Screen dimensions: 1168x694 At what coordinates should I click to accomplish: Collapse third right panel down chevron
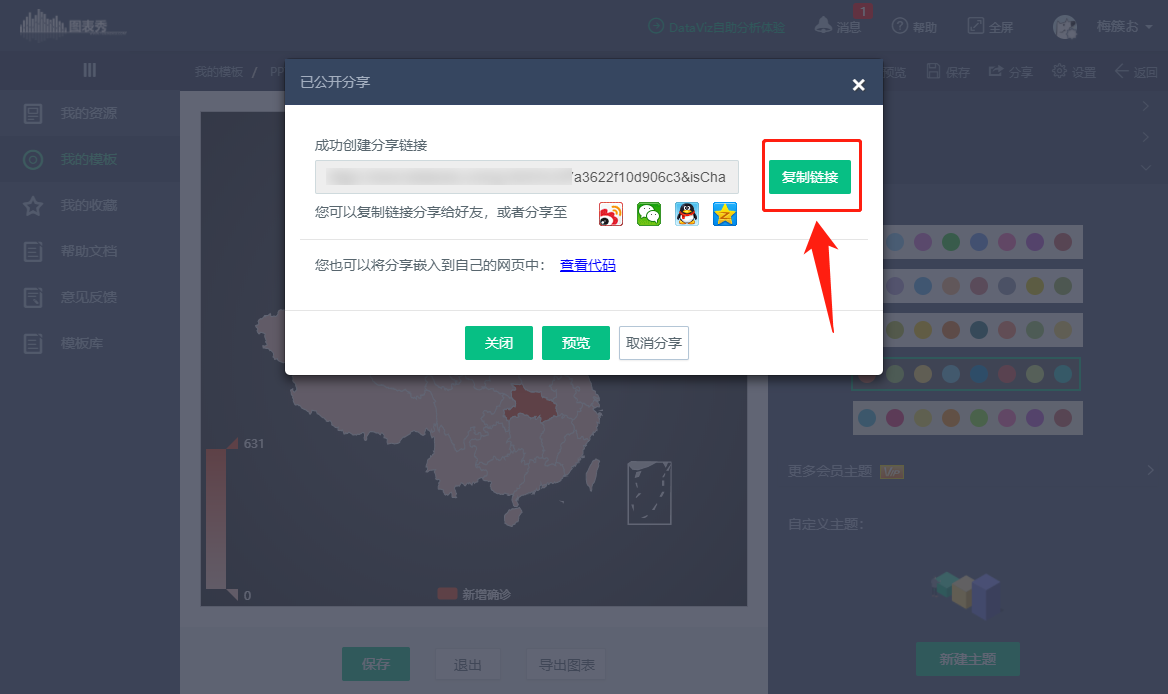click(1146, 168)
